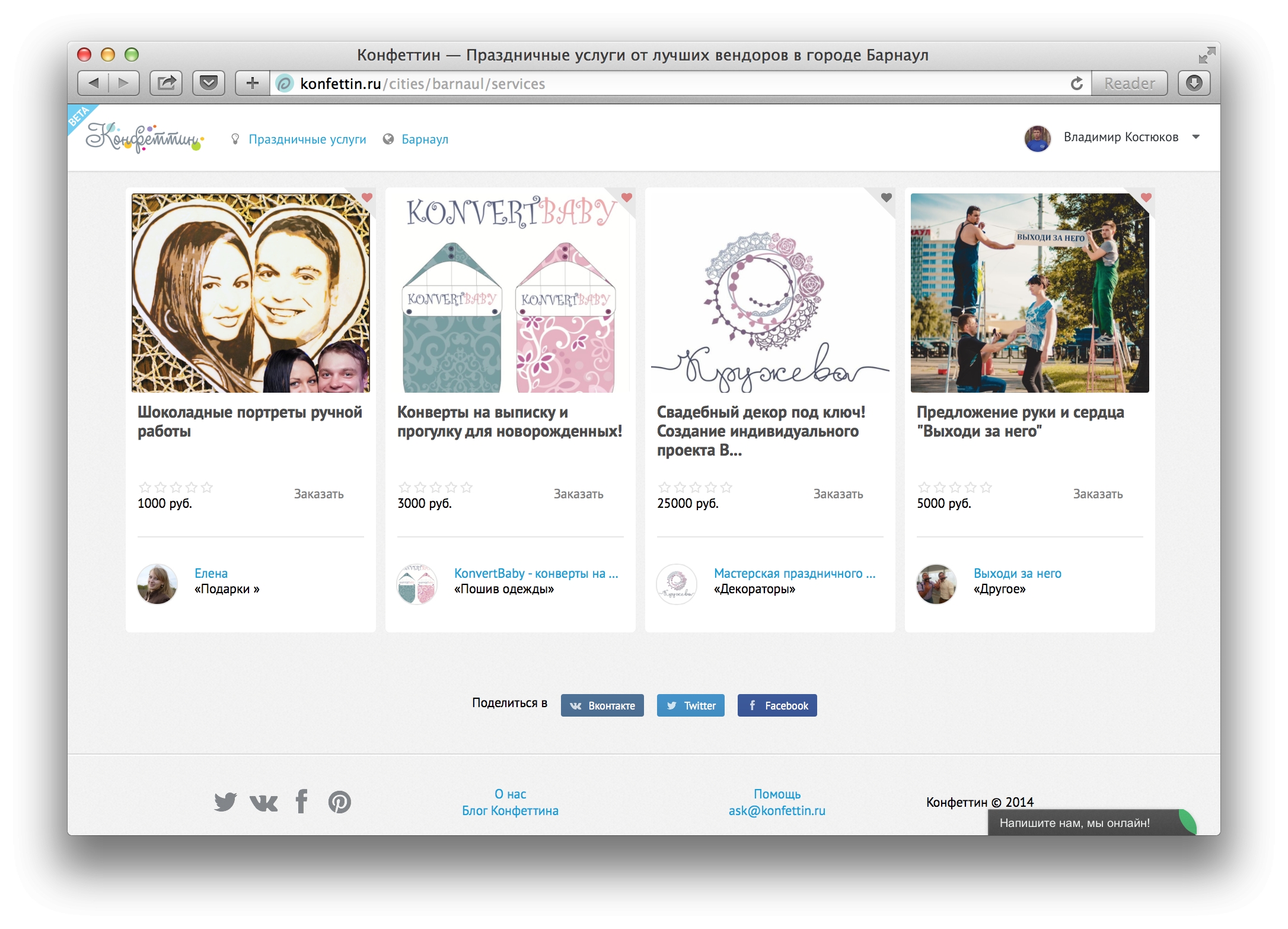Open footer Twitter bird icon
This screenshot has width=1288, height=929.
tap(225, 802)
